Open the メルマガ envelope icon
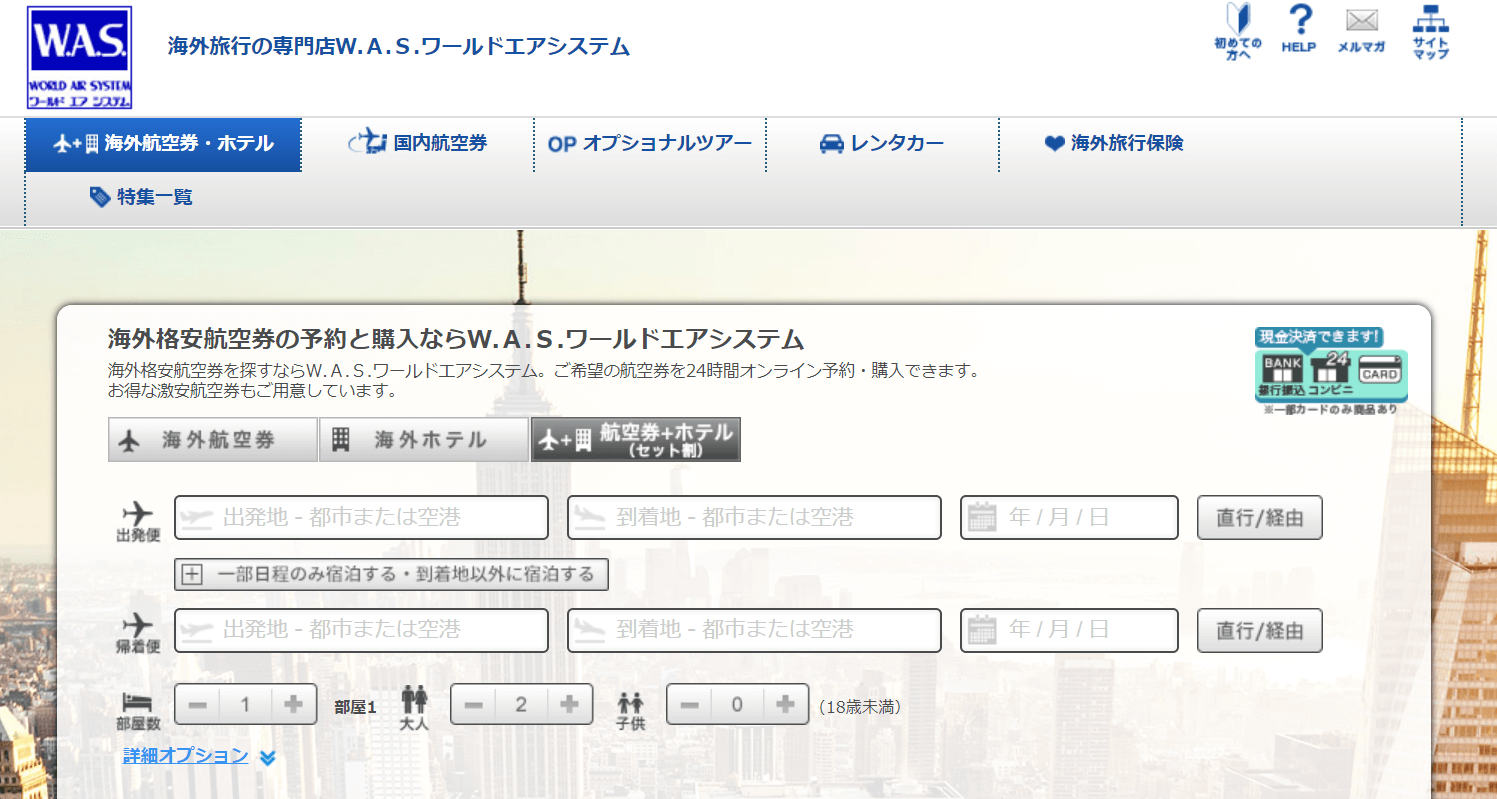 coord(1361,31)
